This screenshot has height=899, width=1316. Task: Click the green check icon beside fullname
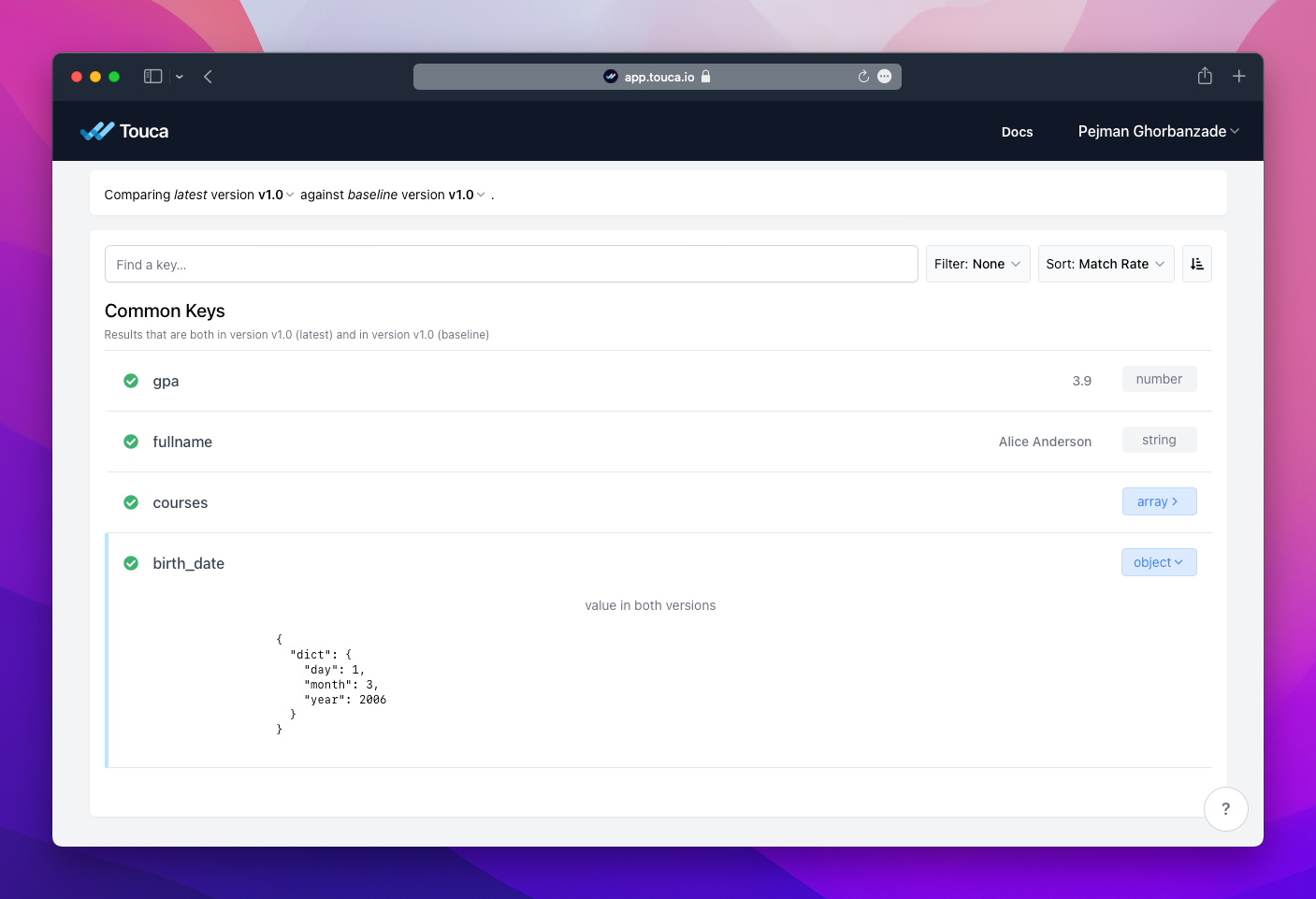point(131,442)
